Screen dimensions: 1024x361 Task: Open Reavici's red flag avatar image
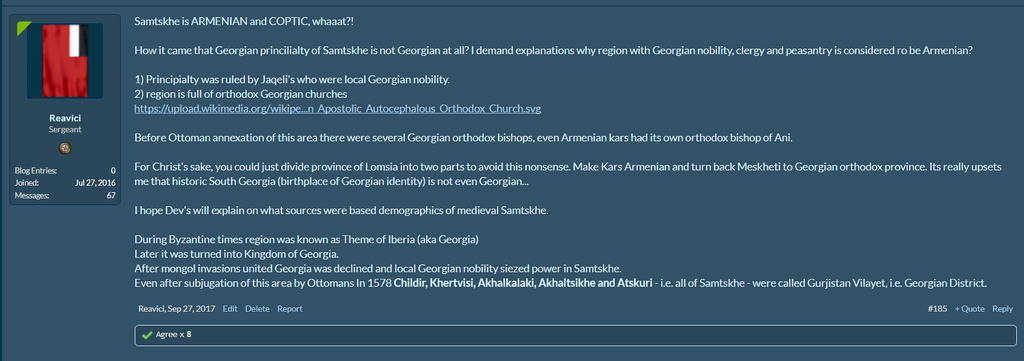(x=65, y=61)
